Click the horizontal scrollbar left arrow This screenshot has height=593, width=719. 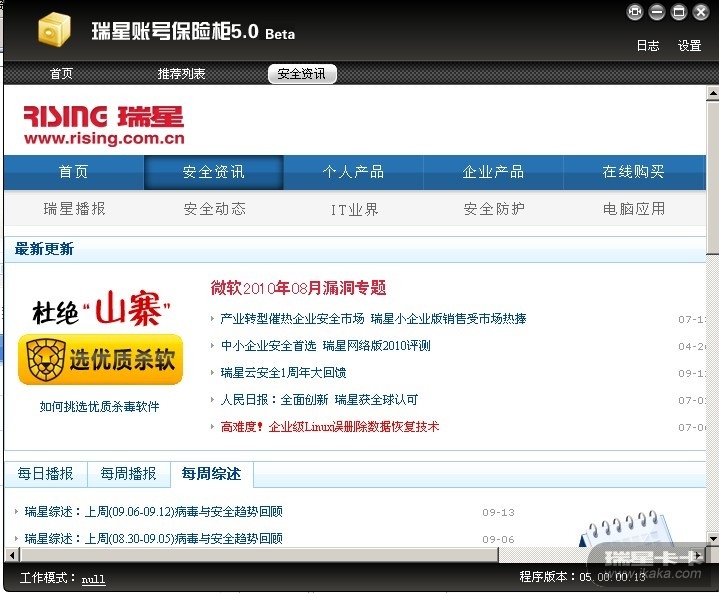point(11,555)
